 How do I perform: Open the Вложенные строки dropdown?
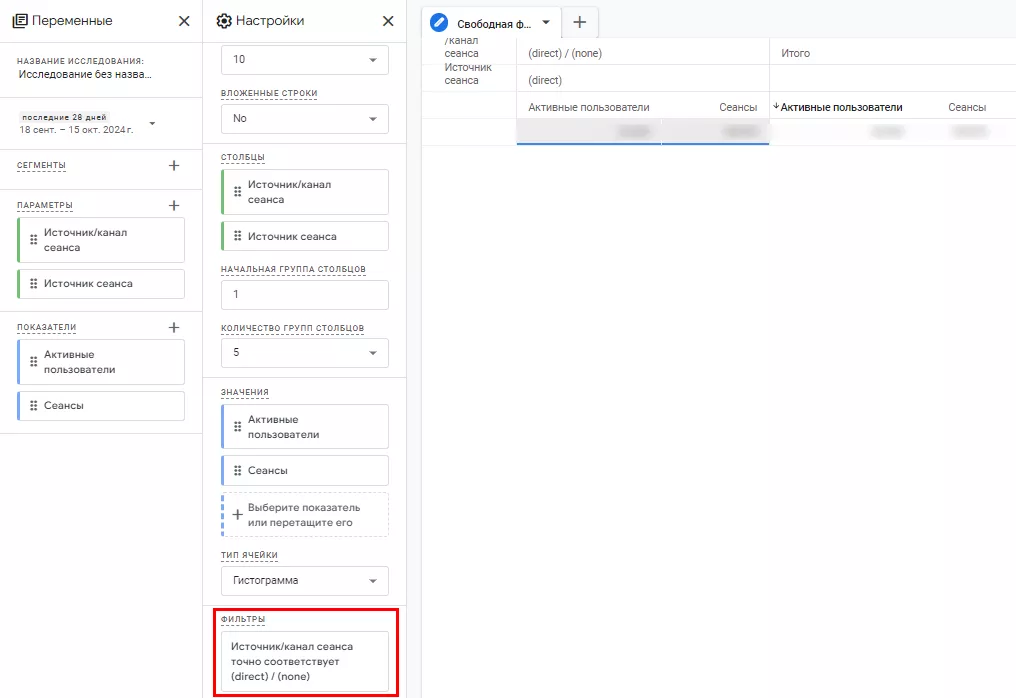(x=305, y=119)
